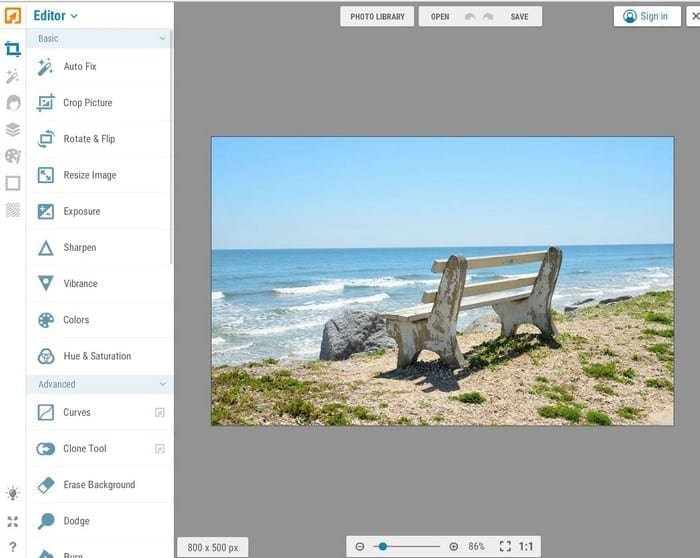Click the Clone Tool pop-out badge icon
This screenshot has width=700, height=558.
159,449
